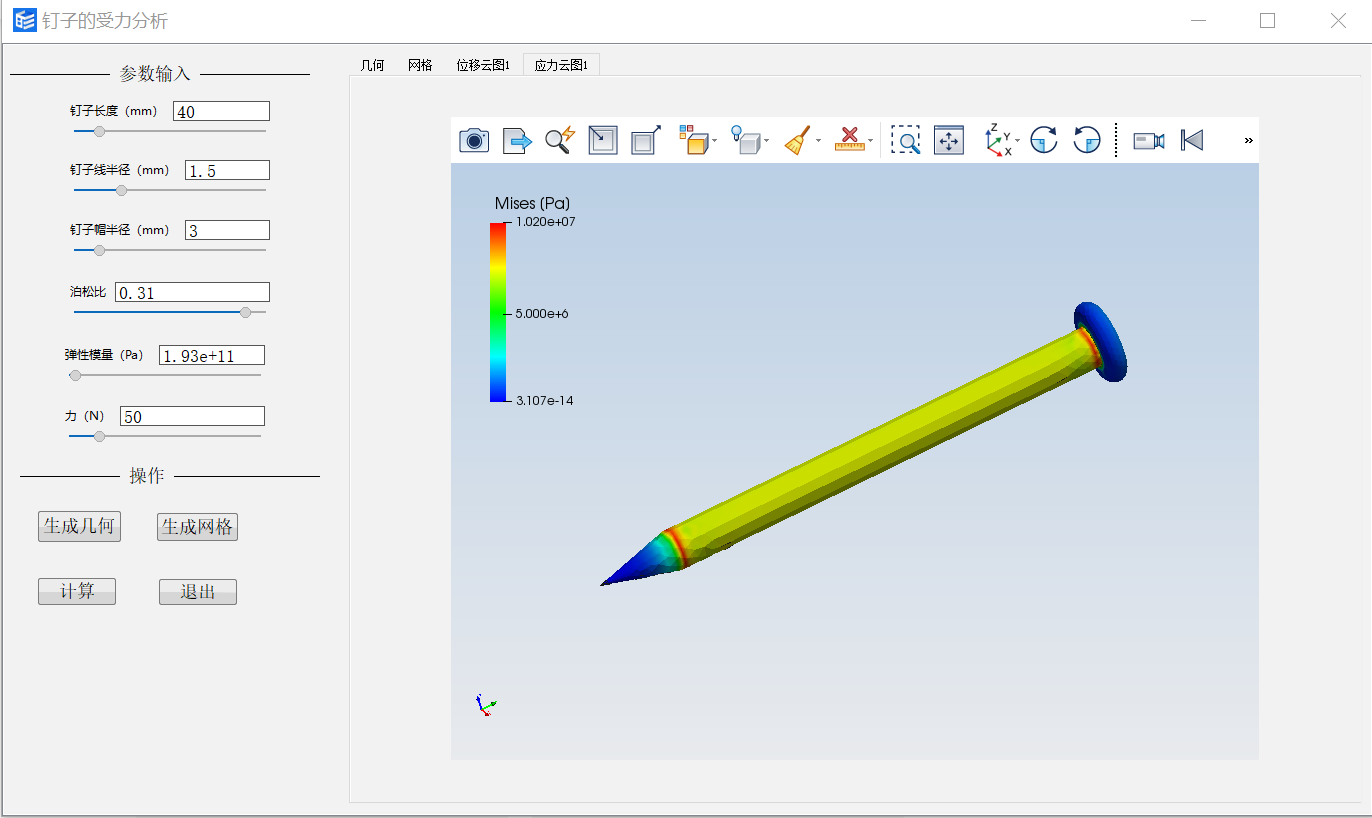Click the 力 (N) input field
The width and height of the screenshot is (1372, 818).
click(x=192, y=416)
